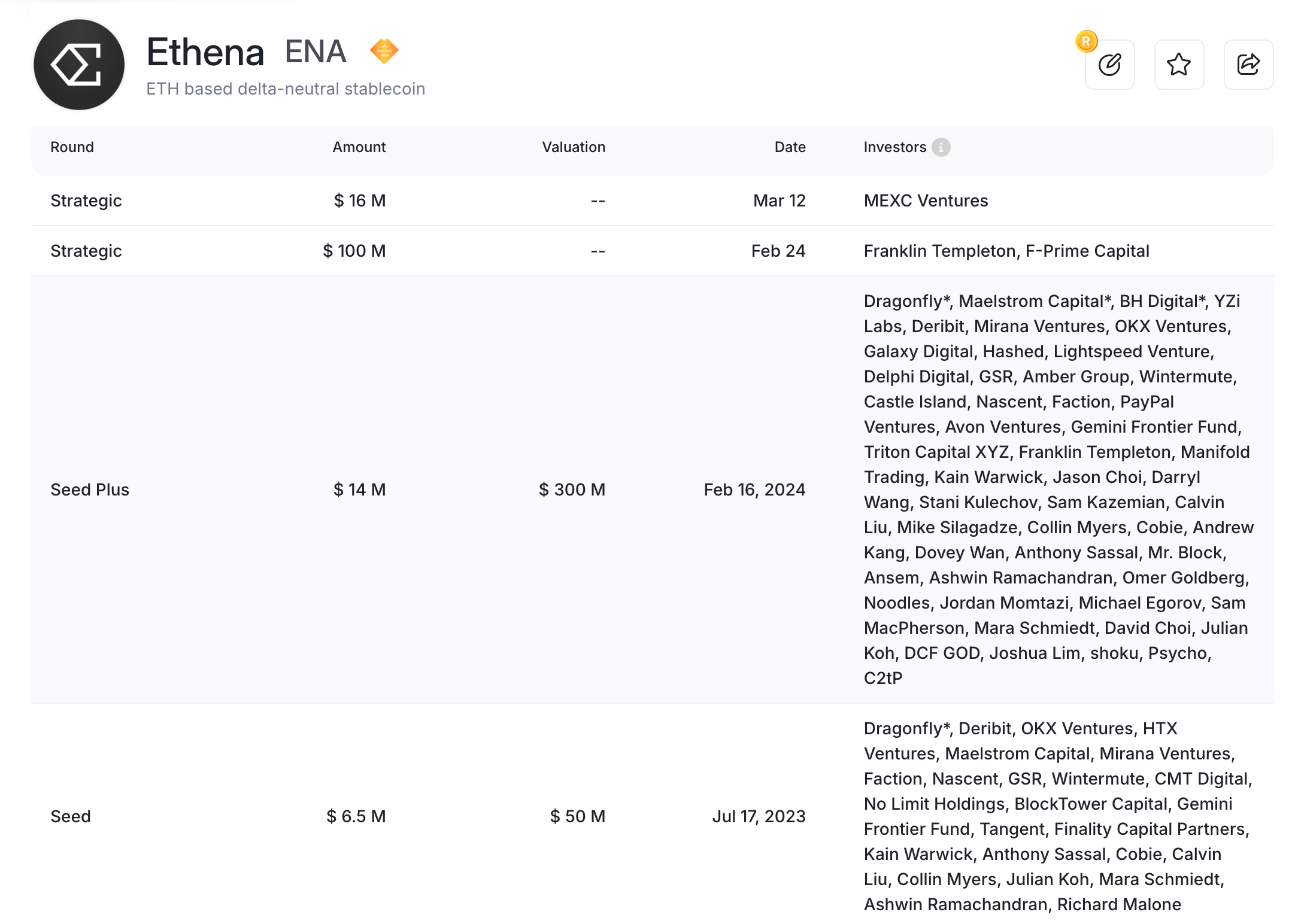Click the Date column header
The image size is (1298, 924).
pyautogui.click(x=790, y=147)
